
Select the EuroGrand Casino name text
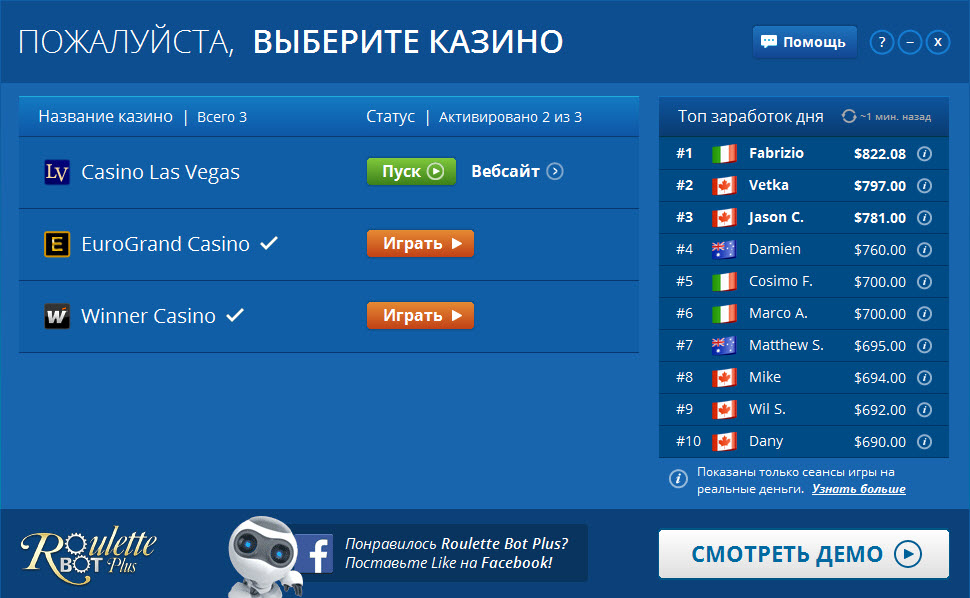point(165,244)
